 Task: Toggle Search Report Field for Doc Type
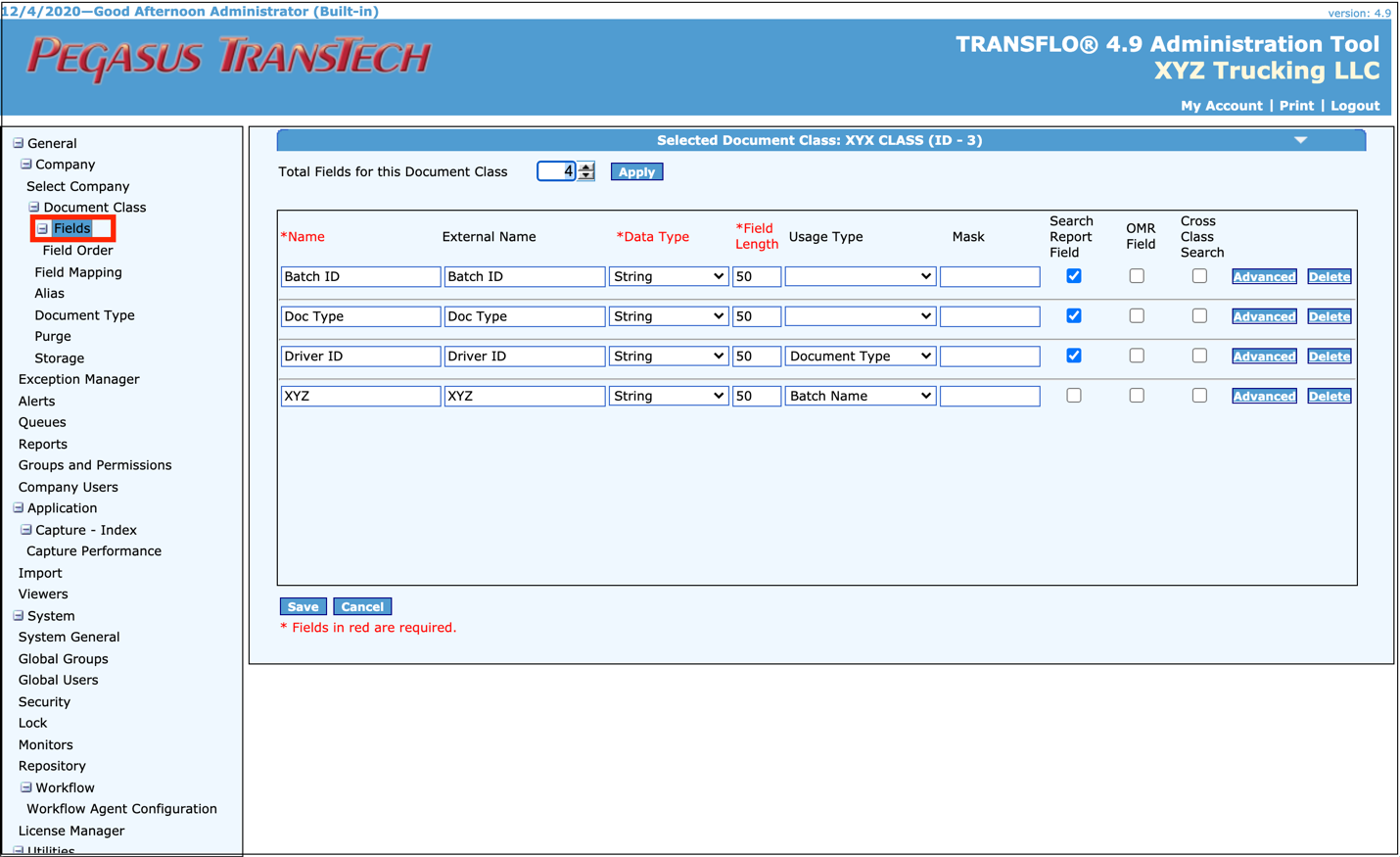click(x=1074, y=315)
